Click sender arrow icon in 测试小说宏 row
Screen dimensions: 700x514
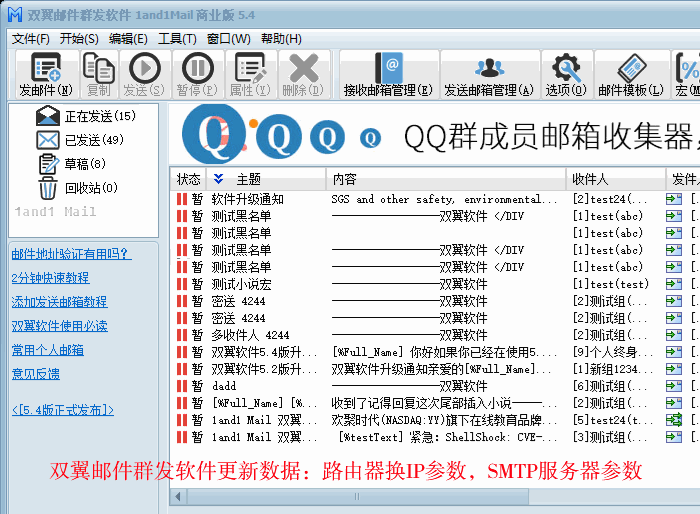674,284
